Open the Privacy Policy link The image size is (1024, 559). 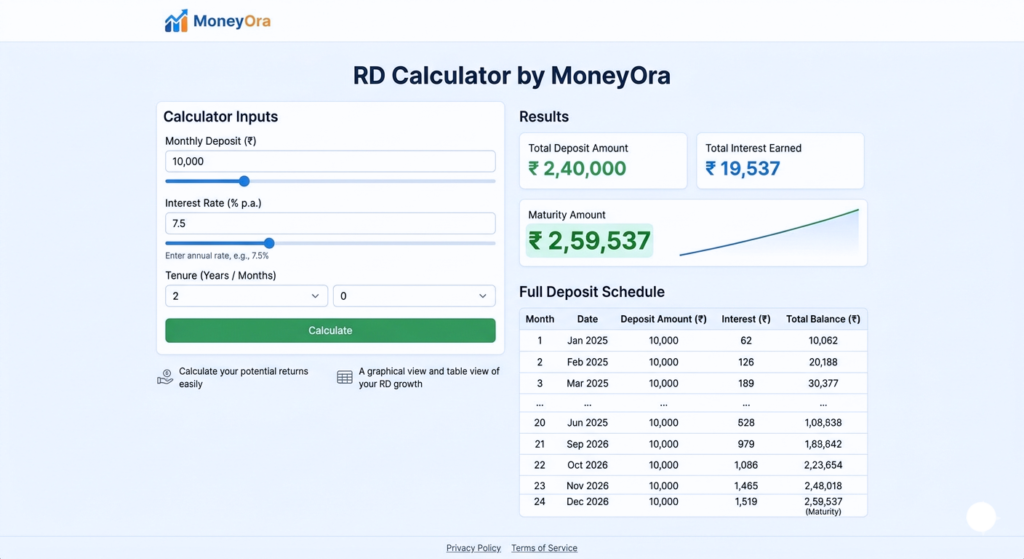click(473, 548)
